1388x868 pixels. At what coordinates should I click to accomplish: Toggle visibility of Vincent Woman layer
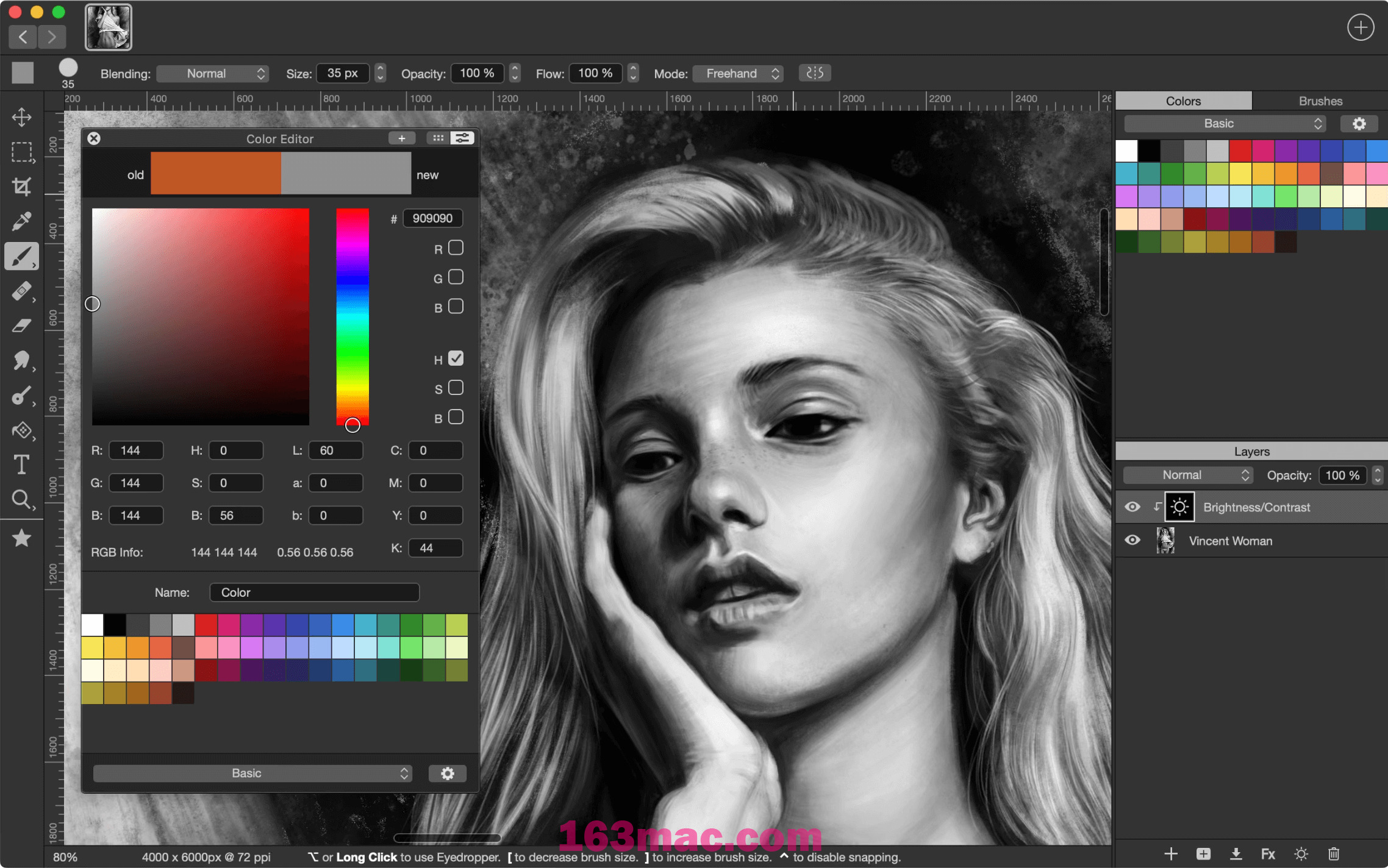click(1133, 541)
